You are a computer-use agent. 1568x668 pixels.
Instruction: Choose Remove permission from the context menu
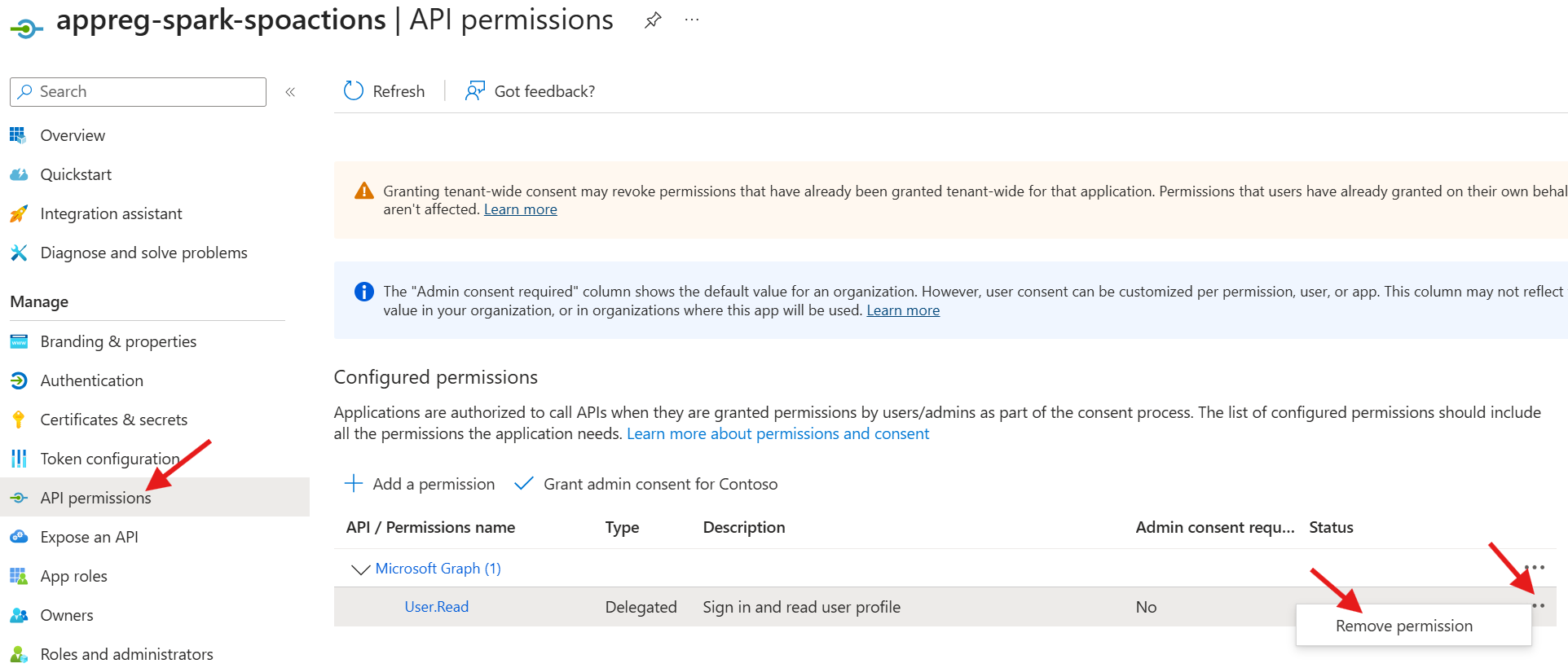tap(1403, 626)
